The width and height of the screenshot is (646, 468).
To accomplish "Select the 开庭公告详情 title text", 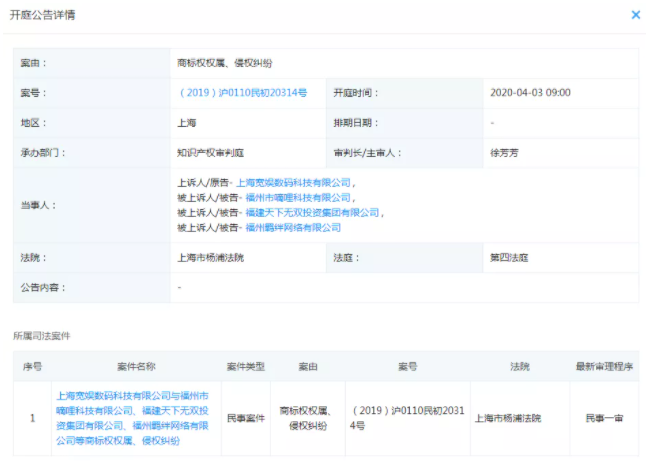I will 42,15.
